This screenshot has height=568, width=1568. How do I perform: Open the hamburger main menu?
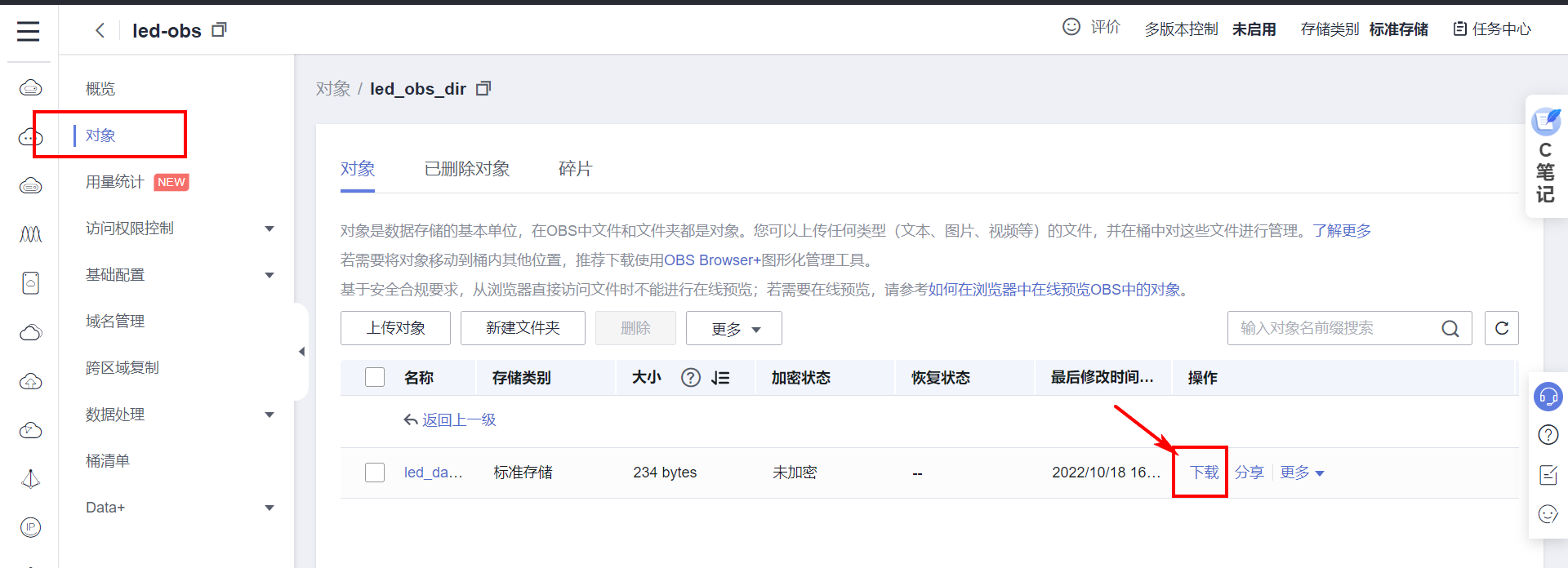(x=29, y=31)
